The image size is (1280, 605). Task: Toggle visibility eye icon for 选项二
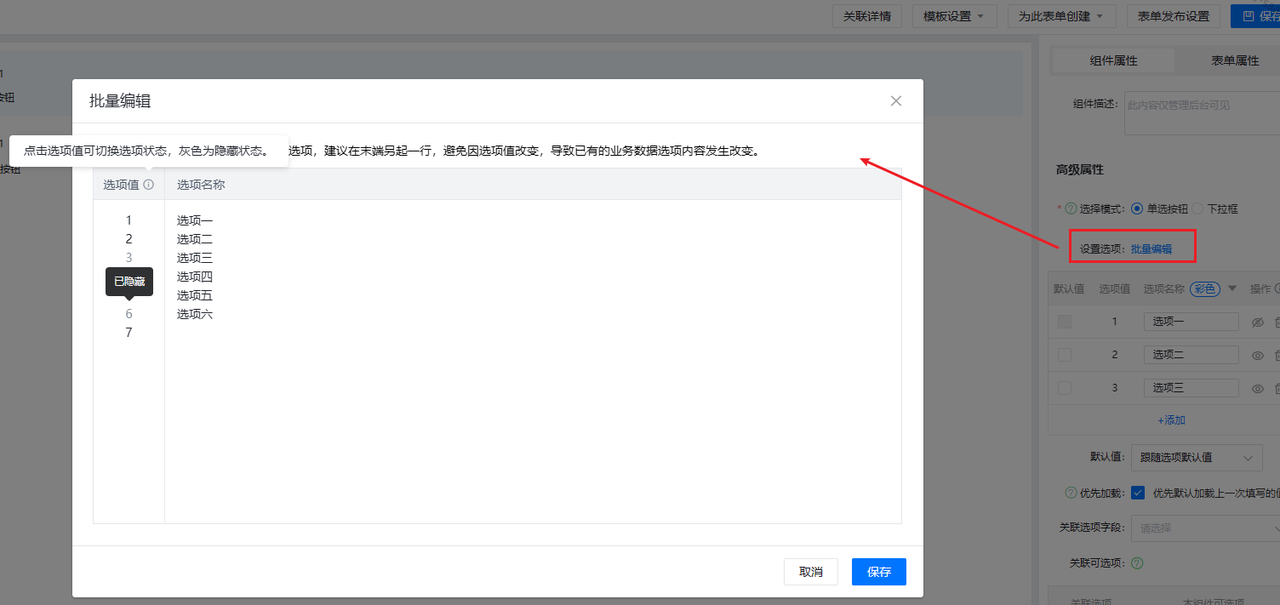click(1258, 355)
